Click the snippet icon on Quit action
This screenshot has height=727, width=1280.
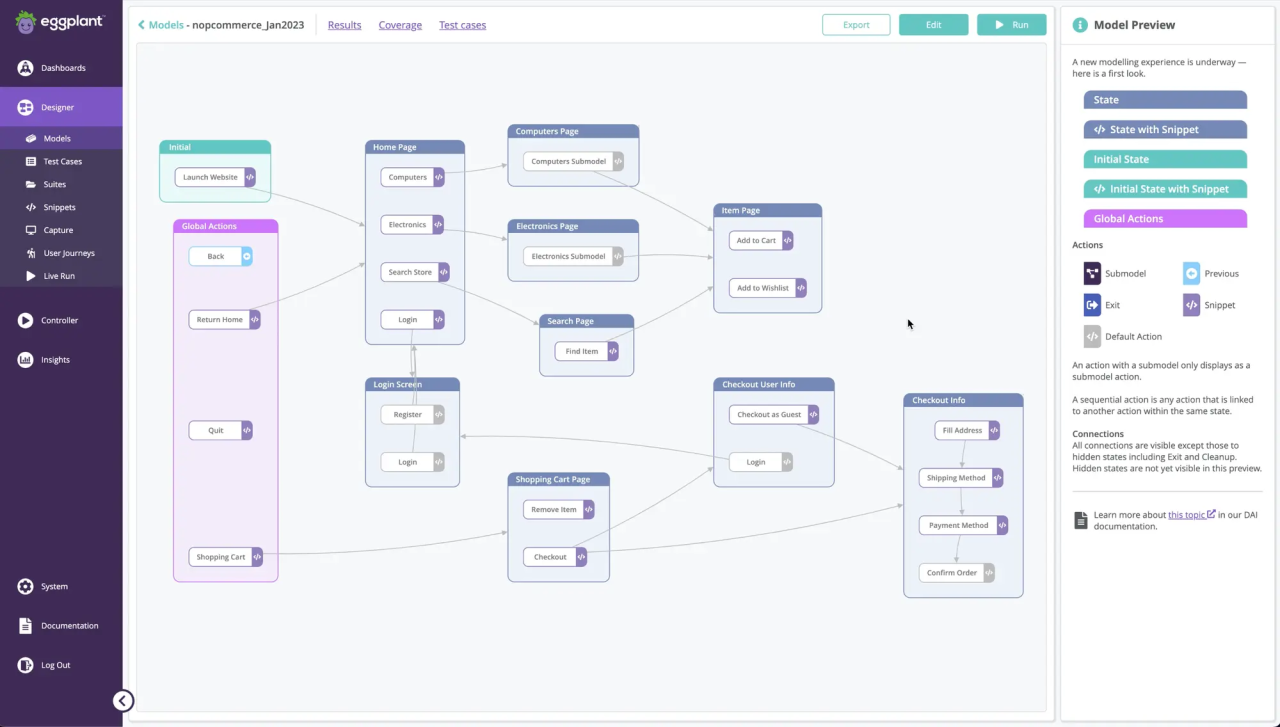[x=246, y=430]
